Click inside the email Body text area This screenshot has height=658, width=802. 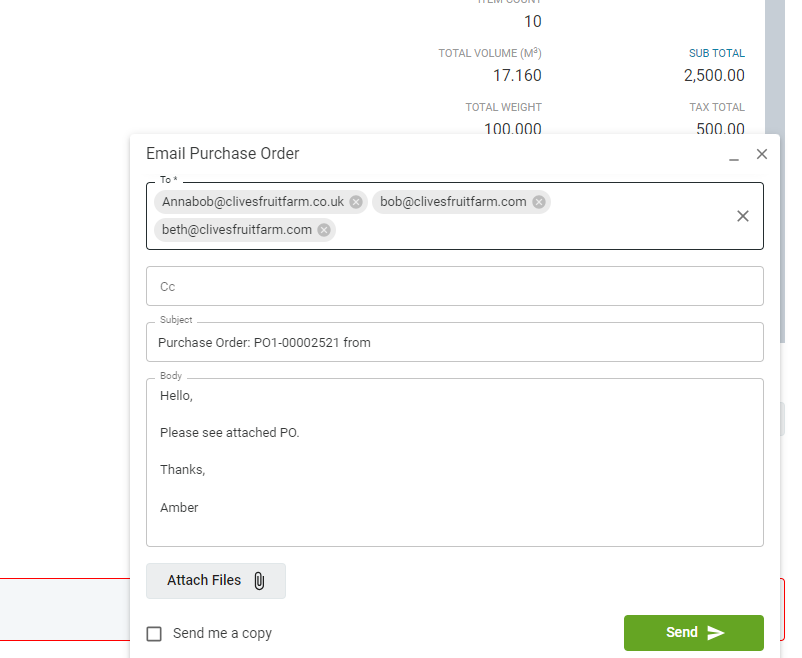click(455, 463)
